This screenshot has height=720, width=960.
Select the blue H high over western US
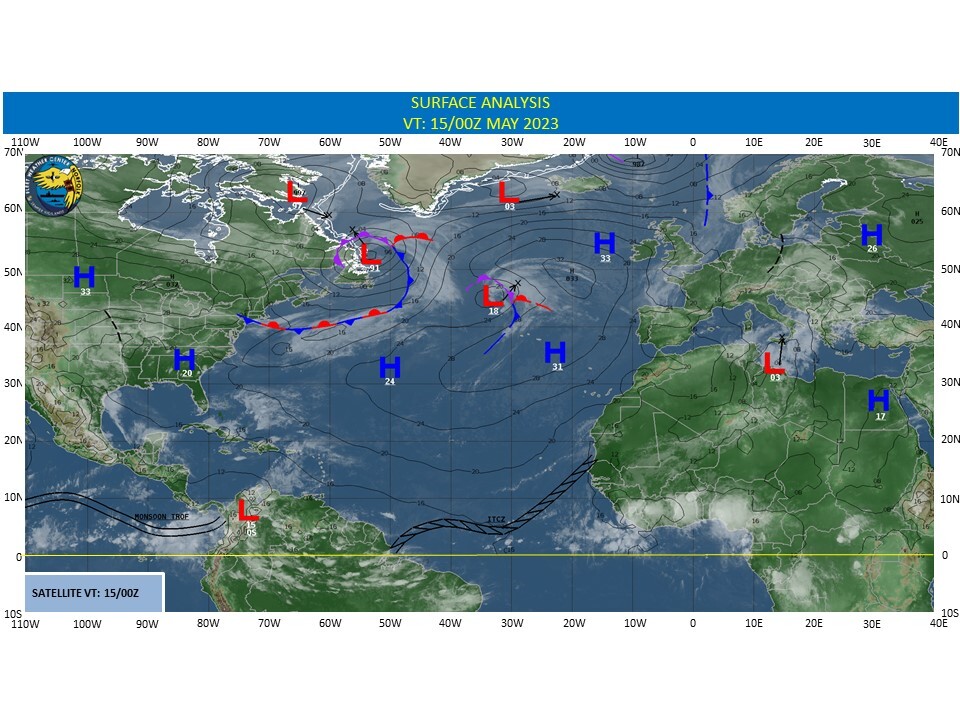point(84,277)
